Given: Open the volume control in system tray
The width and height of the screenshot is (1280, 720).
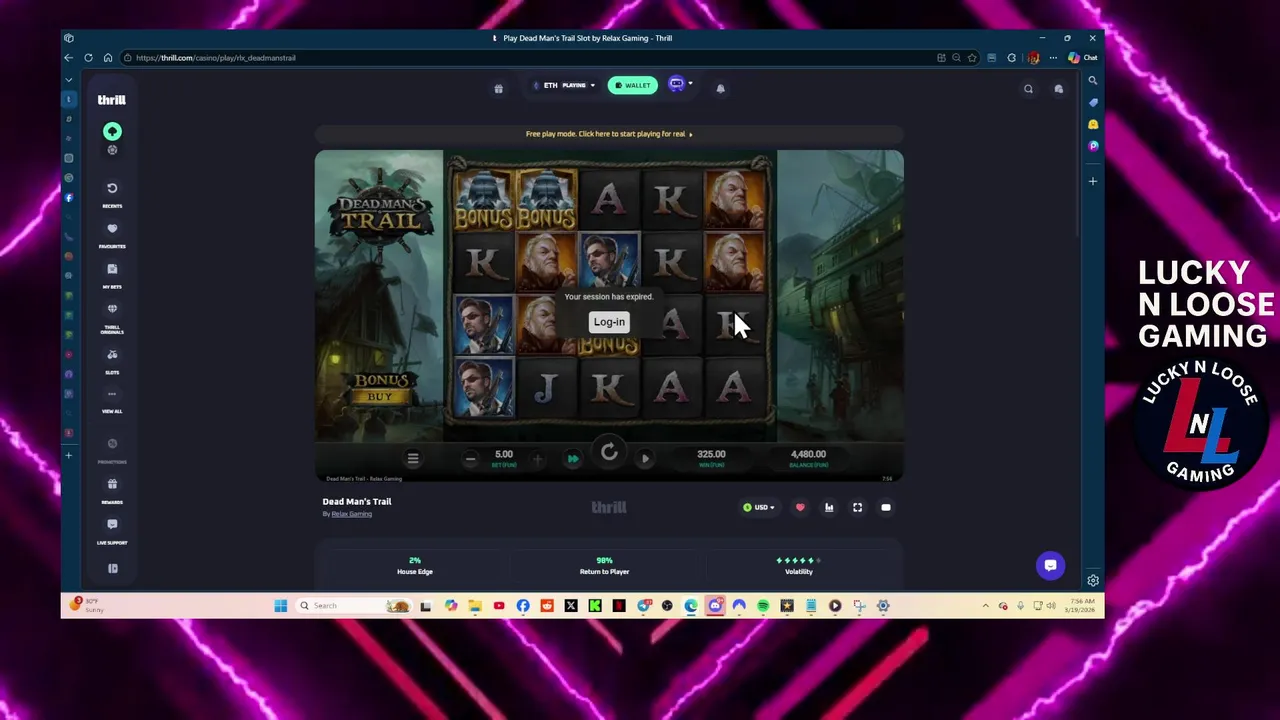Looking at the screenshot, I should point(1051,606).
